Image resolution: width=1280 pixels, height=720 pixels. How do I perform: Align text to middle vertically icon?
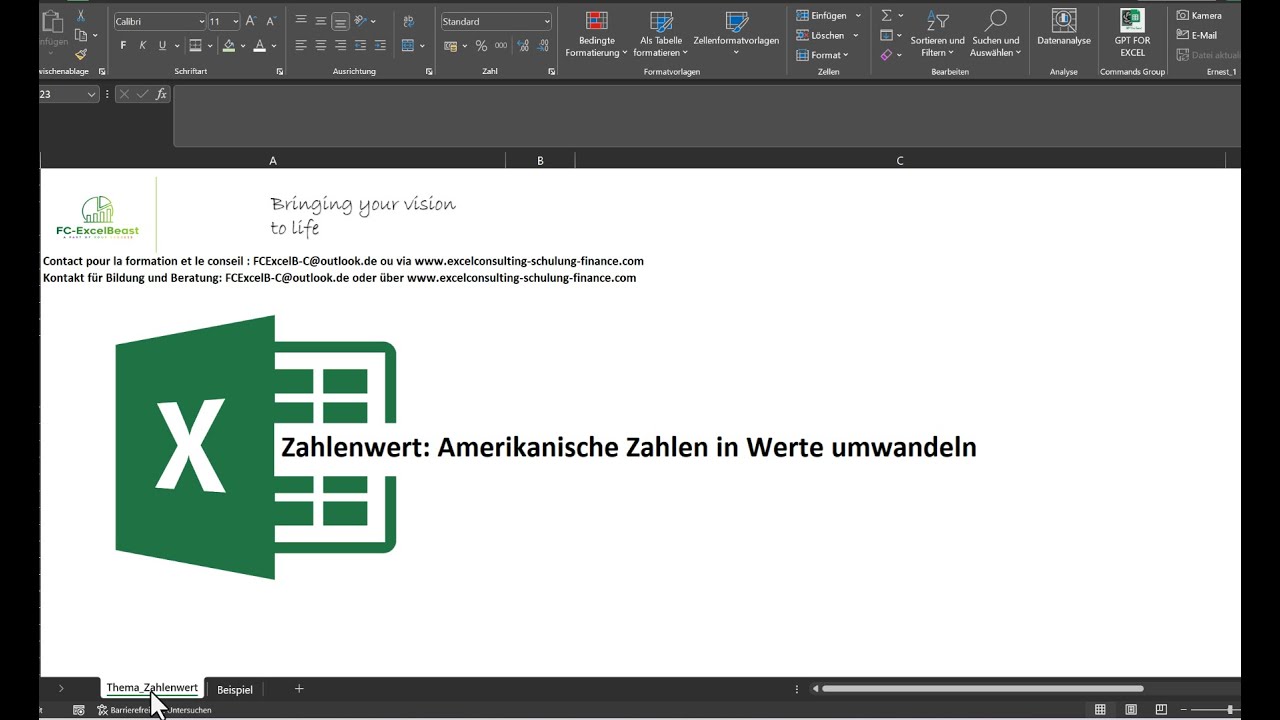[x=321, y=21]
